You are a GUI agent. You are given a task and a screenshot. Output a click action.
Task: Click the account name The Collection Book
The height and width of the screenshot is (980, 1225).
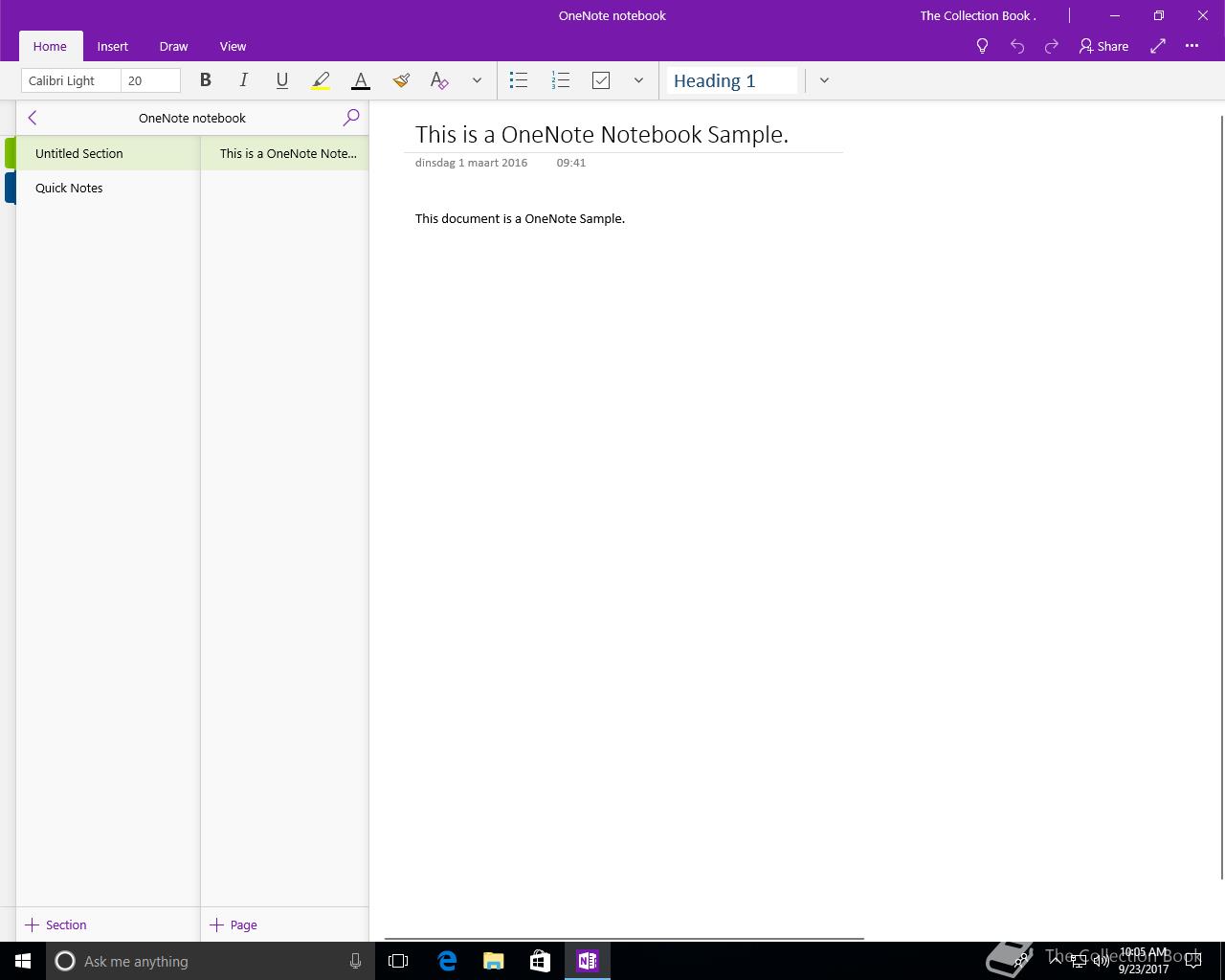click(978, 15)
